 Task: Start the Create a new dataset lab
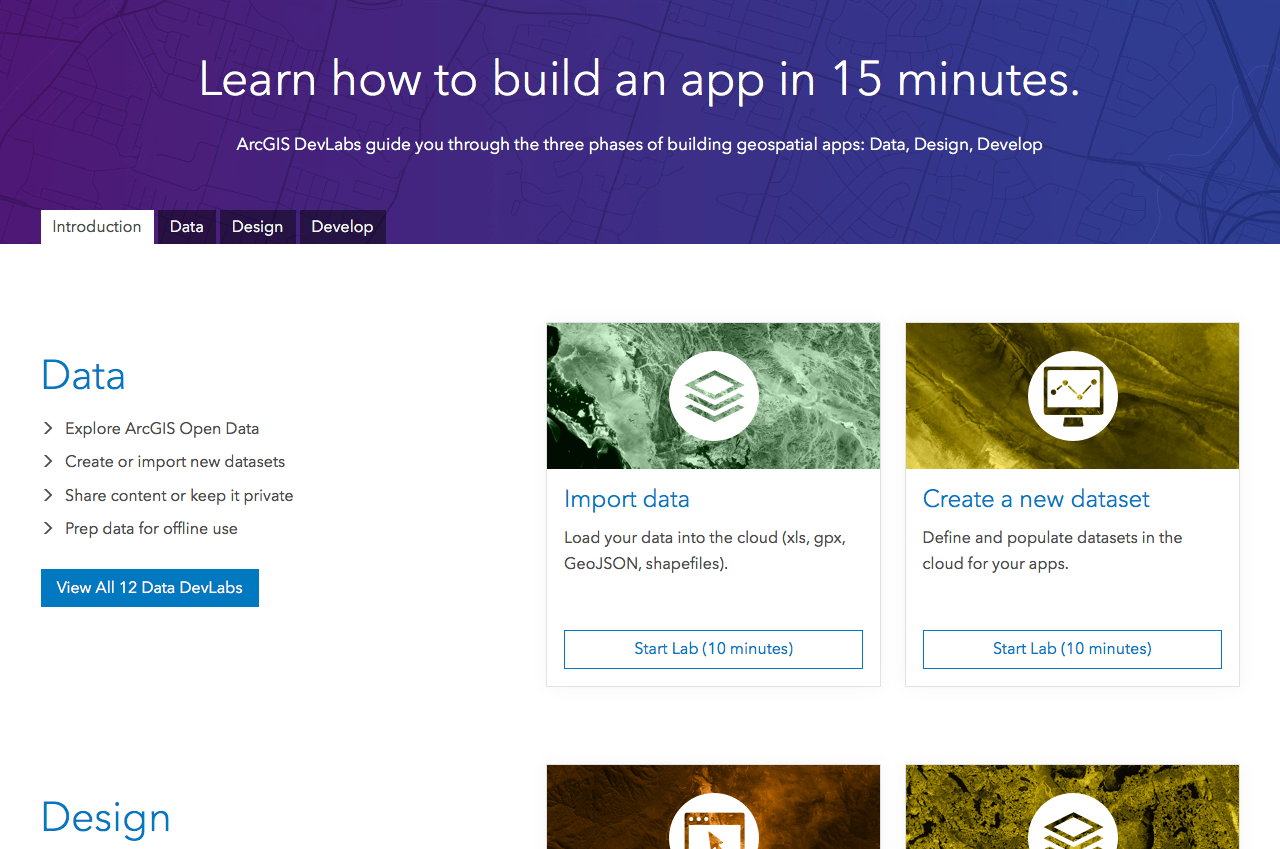[1072, 649]
